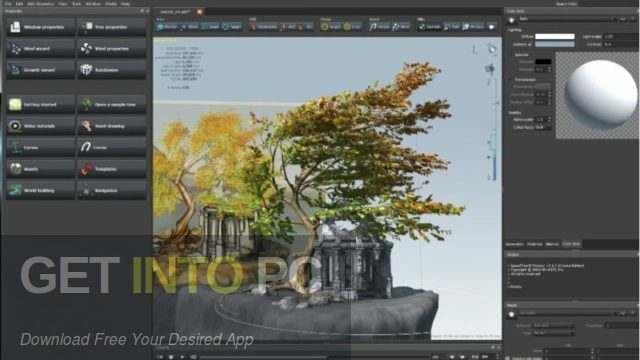The height and width of the screenshot is (360, 640).
Task: Open Window properties panel
Action: click(x=40, y=27)
